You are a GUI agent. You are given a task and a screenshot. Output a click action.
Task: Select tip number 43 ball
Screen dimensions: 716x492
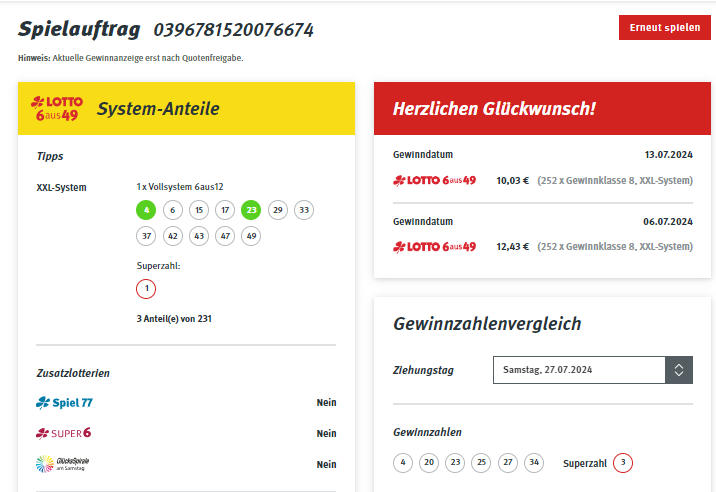[199, 236]
